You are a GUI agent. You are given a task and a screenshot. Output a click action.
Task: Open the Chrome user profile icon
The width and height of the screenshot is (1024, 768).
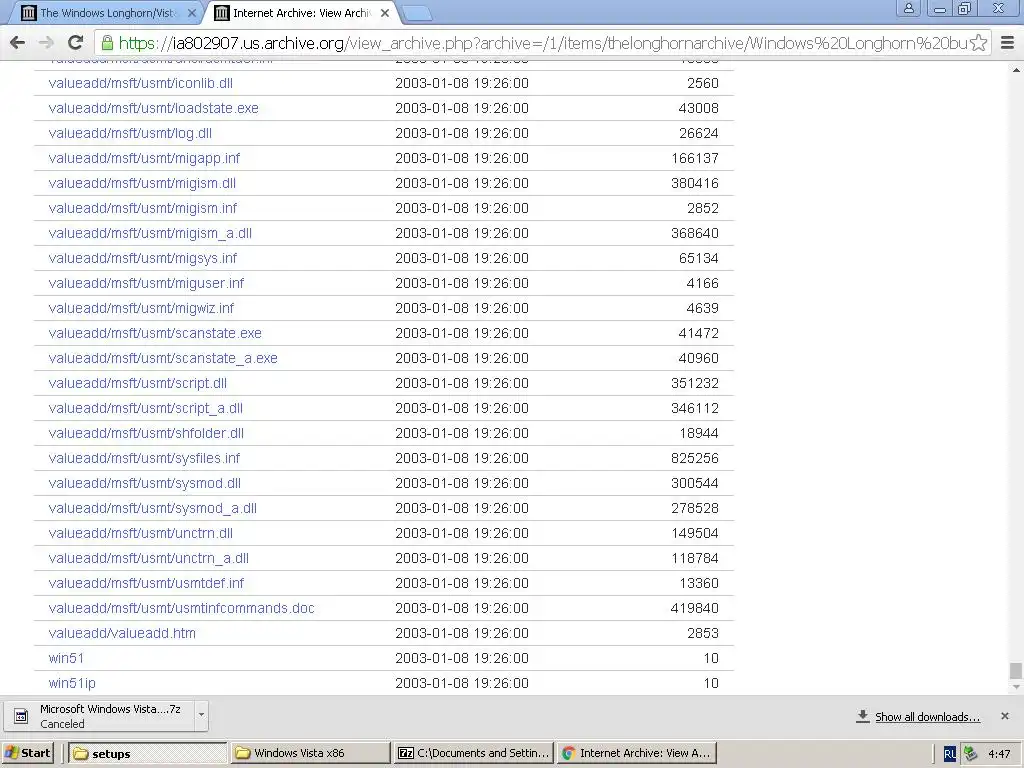[908, 8]
